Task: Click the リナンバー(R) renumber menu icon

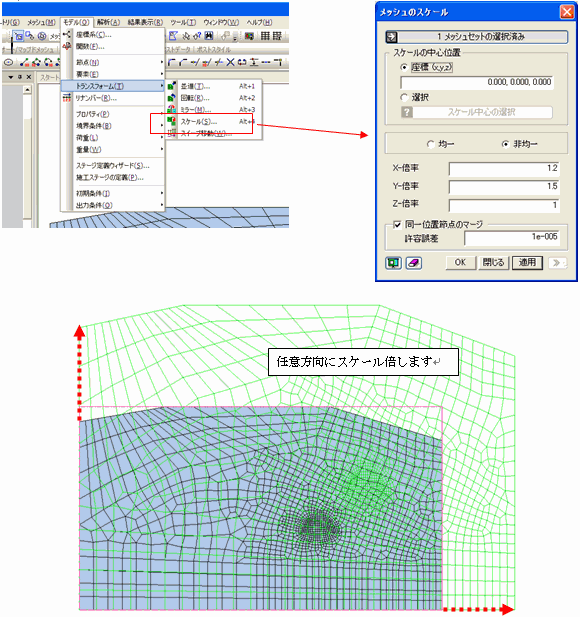Action: pyautogui.click(x=67, y=98)
